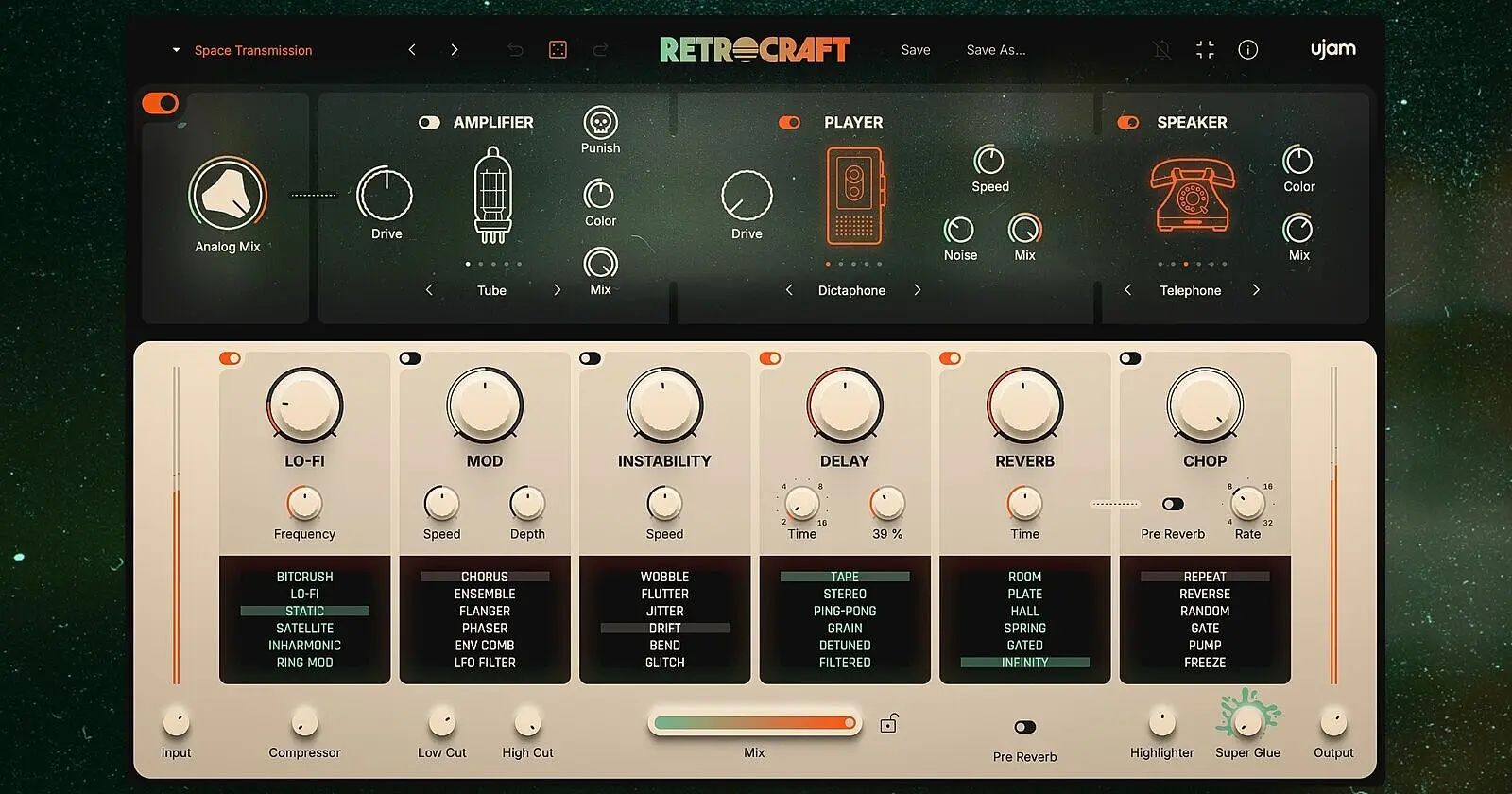Enable the Chop effect toggle
This screenshot has height=794, width=1512.
(1130, 358)
